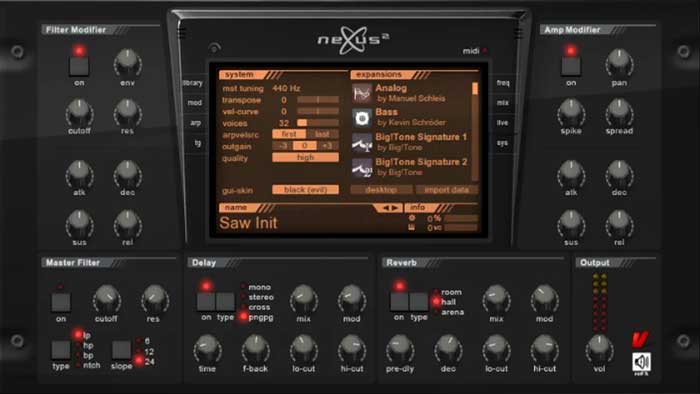Click the Delay time knob
The width and height of the screenshot is (700, 394).
[x=207, y=349]
